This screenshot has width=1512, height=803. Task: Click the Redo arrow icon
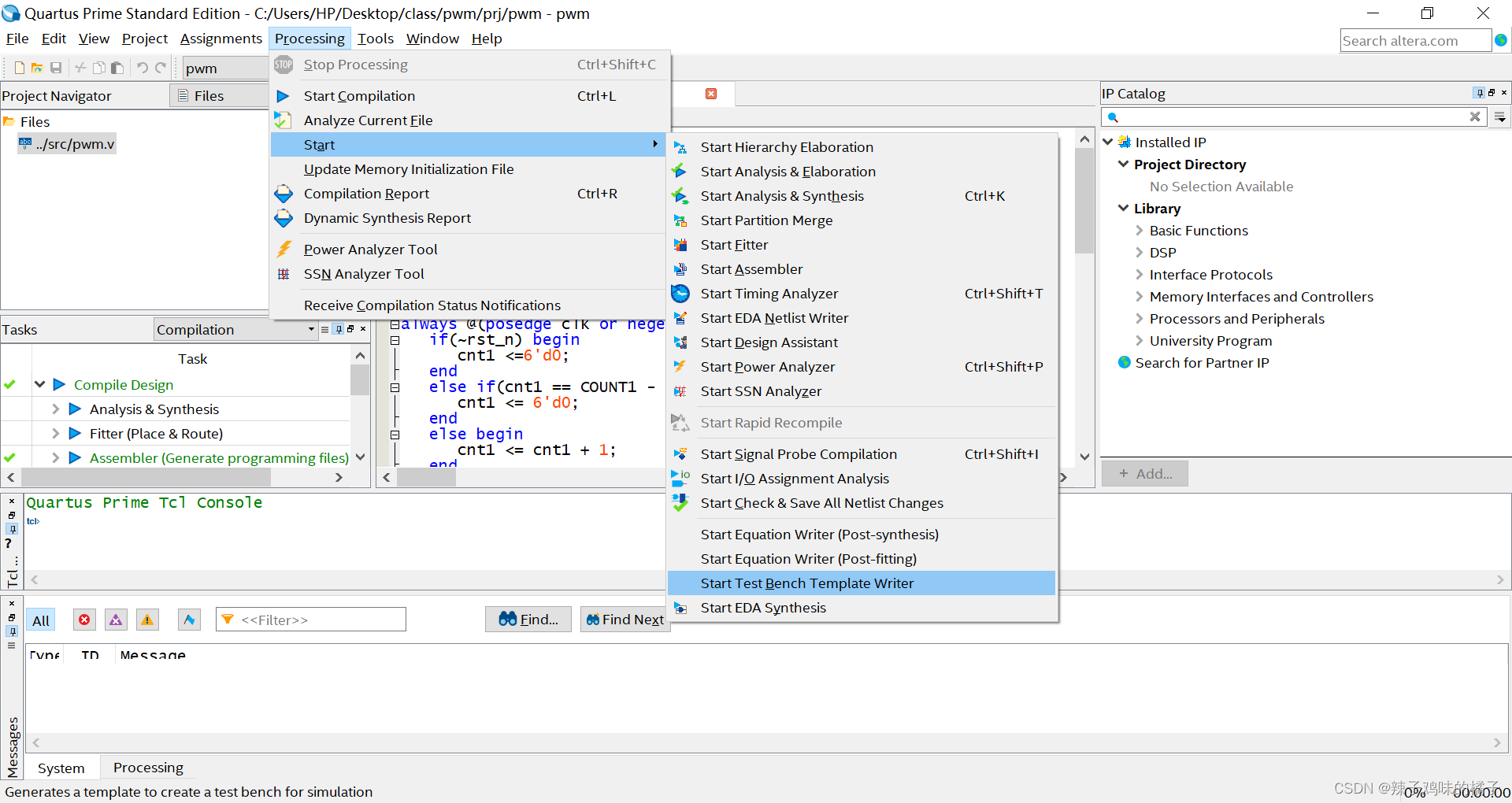point(161,68)
